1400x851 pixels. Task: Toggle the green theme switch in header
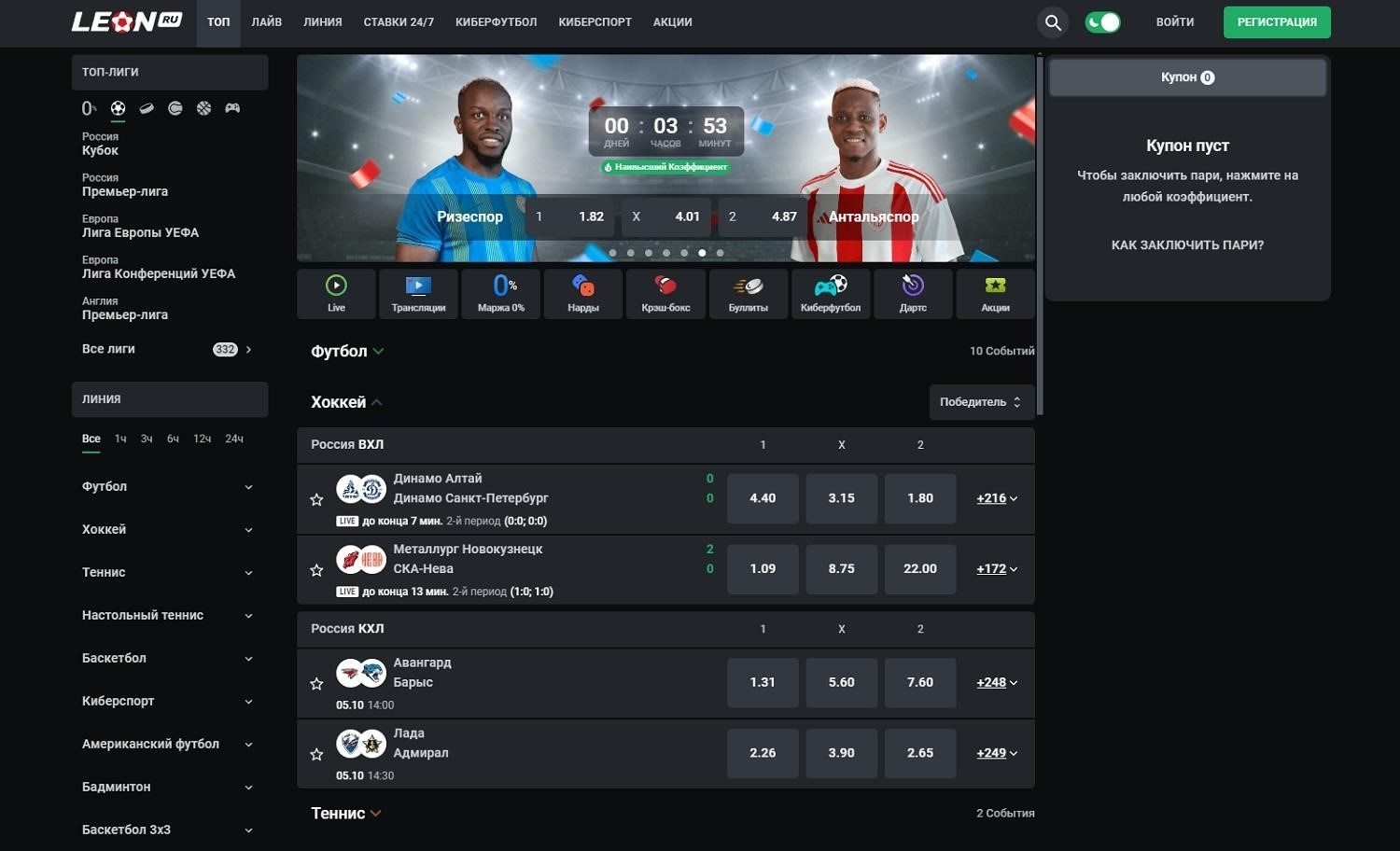[1102, 22]
